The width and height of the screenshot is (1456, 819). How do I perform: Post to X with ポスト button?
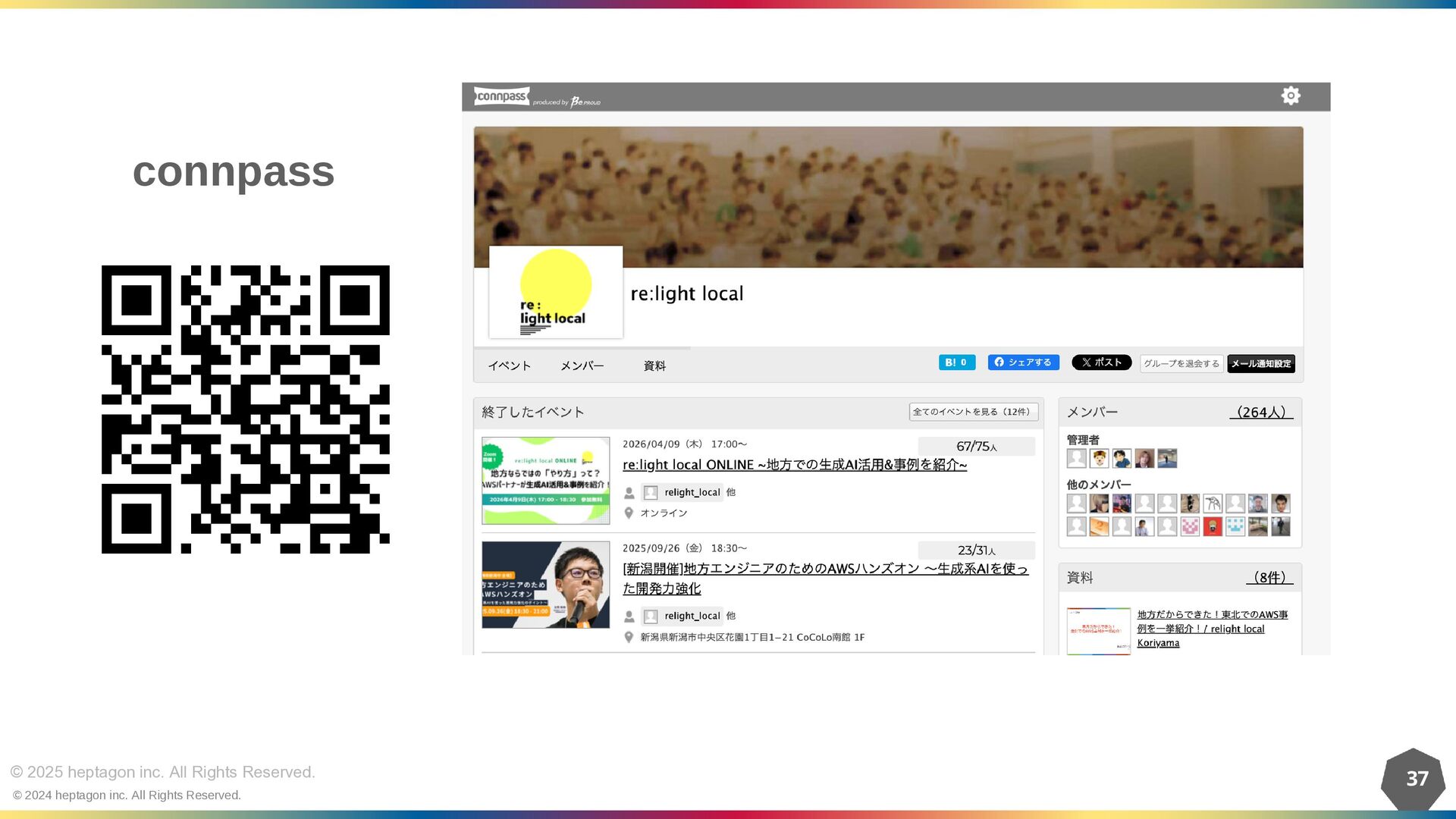(1101, 362)
